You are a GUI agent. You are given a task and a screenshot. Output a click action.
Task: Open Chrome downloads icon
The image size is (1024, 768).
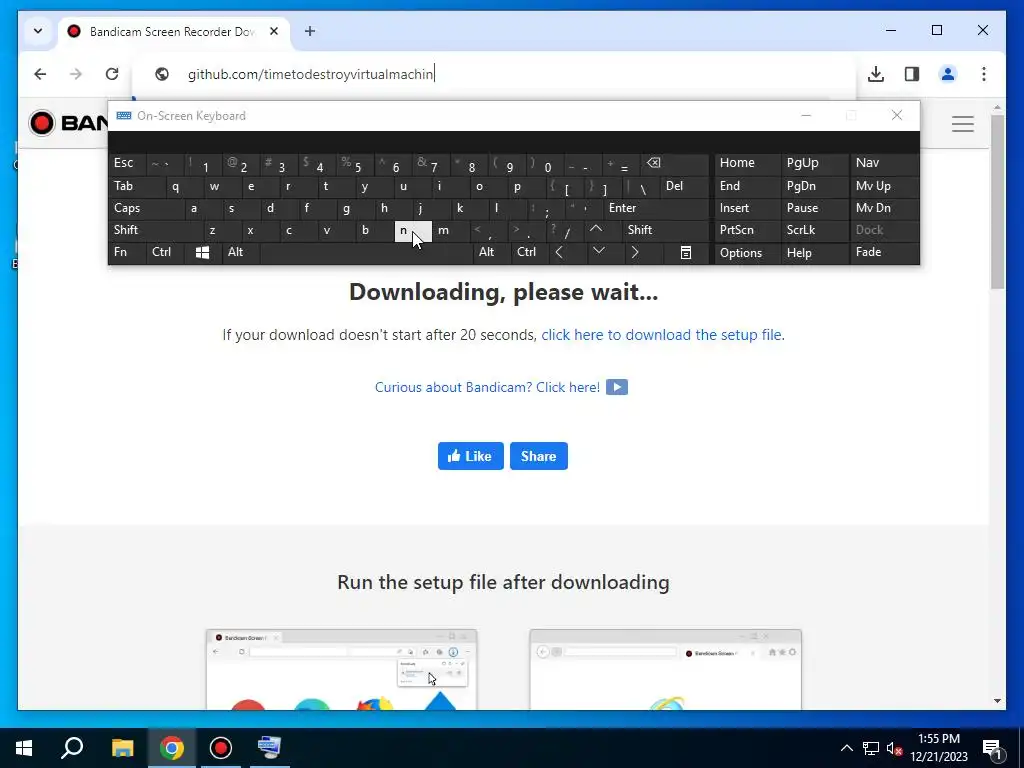point(876,74)
